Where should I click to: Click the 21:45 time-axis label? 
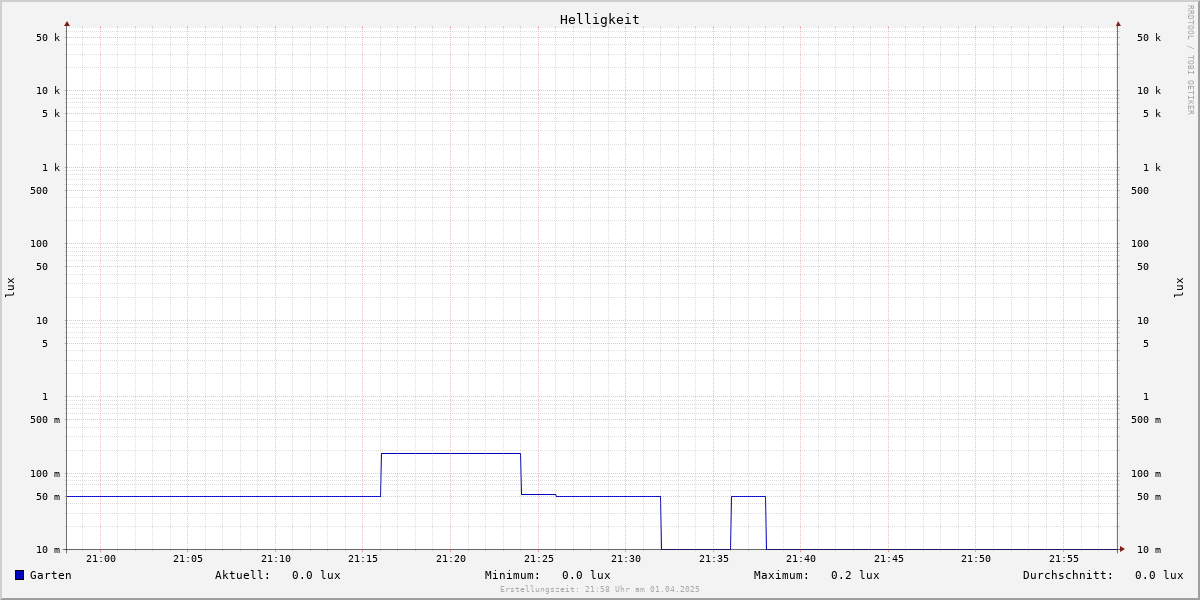(x=889, y=559)
